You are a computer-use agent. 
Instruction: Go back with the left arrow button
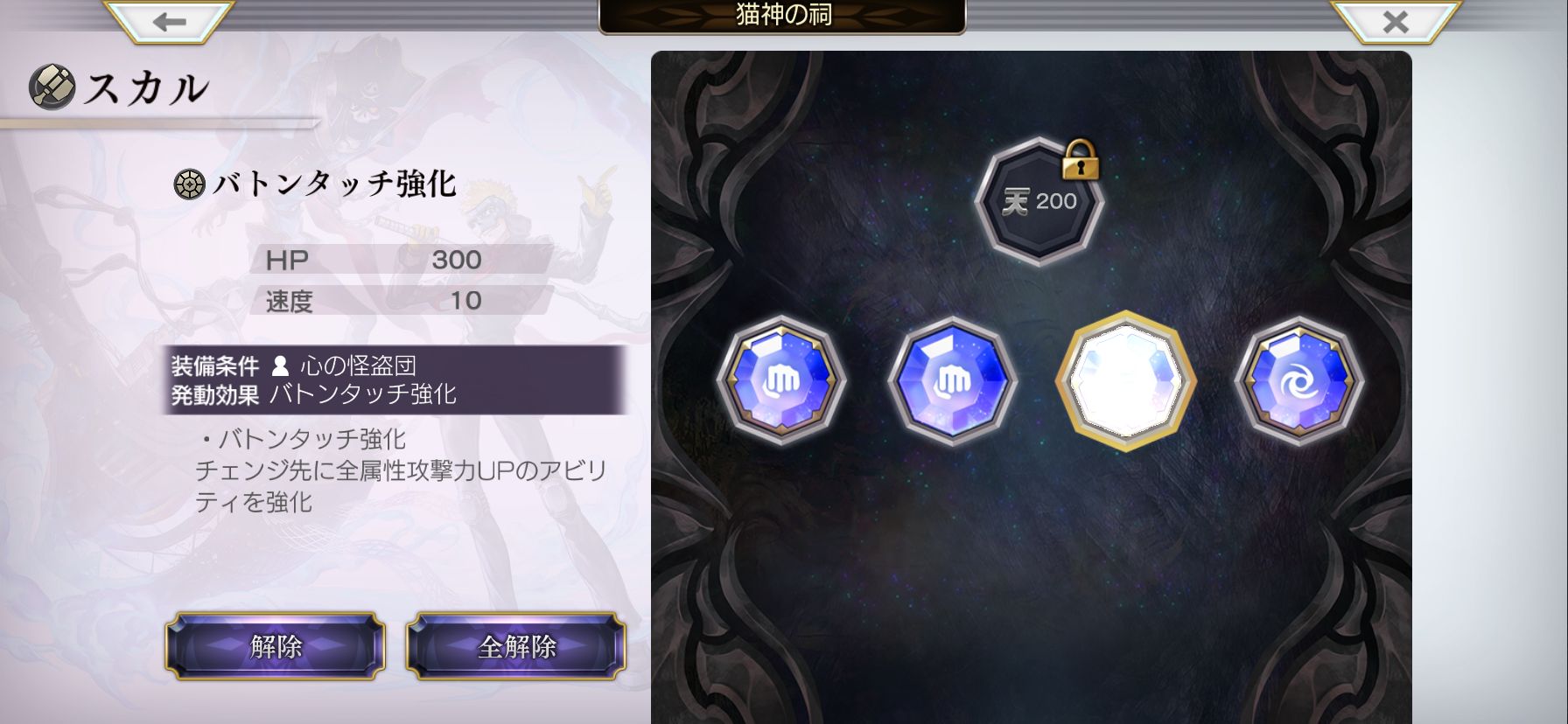tap(169, 22)
